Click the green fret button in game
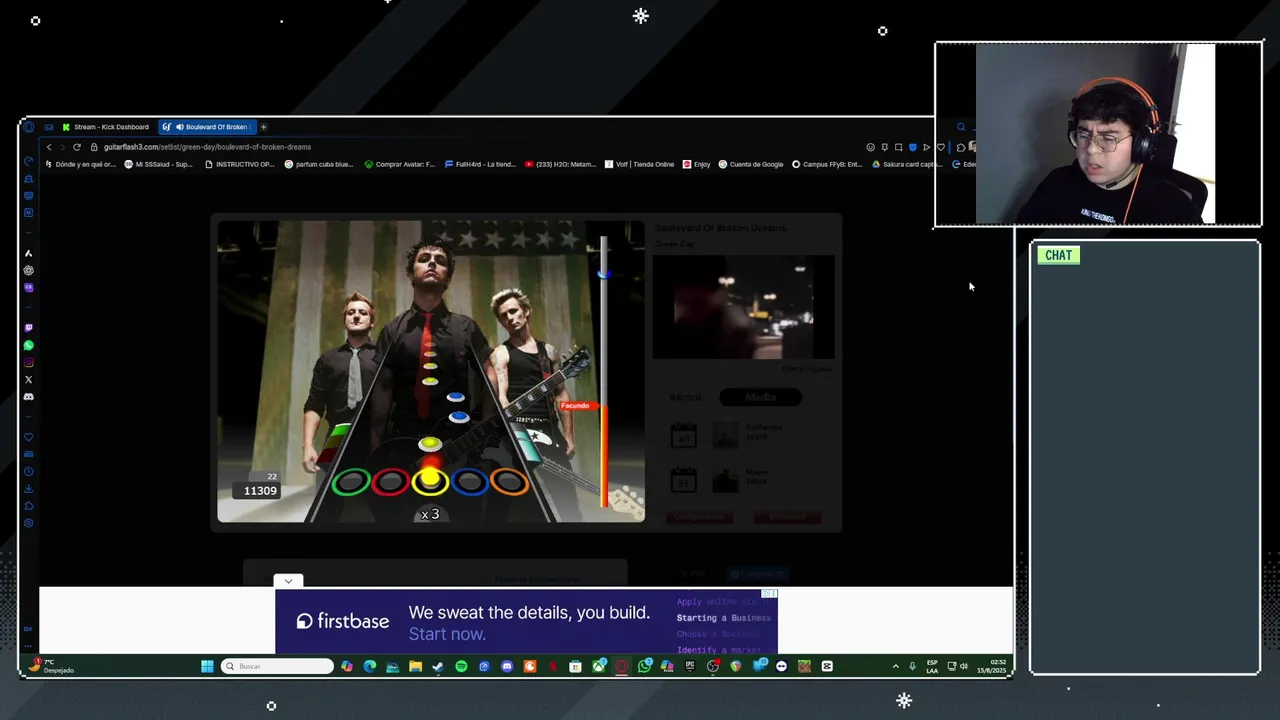This screenshot has width=1280, height=720. [x=351, y=482]
